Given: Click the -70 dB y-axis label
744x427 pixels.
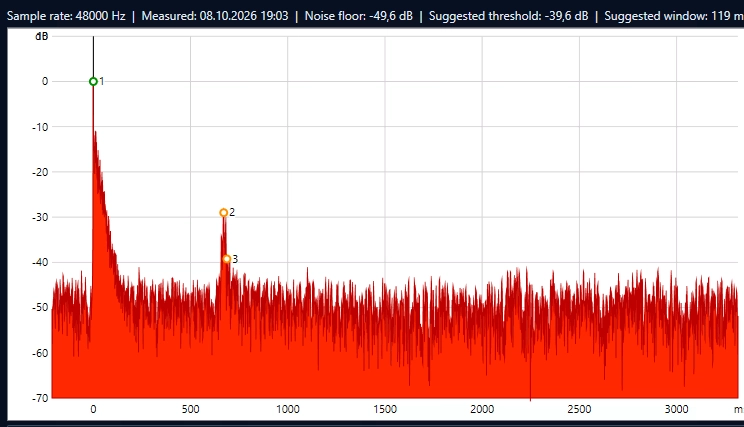Looking at the screenshot, I should (40, 398).
